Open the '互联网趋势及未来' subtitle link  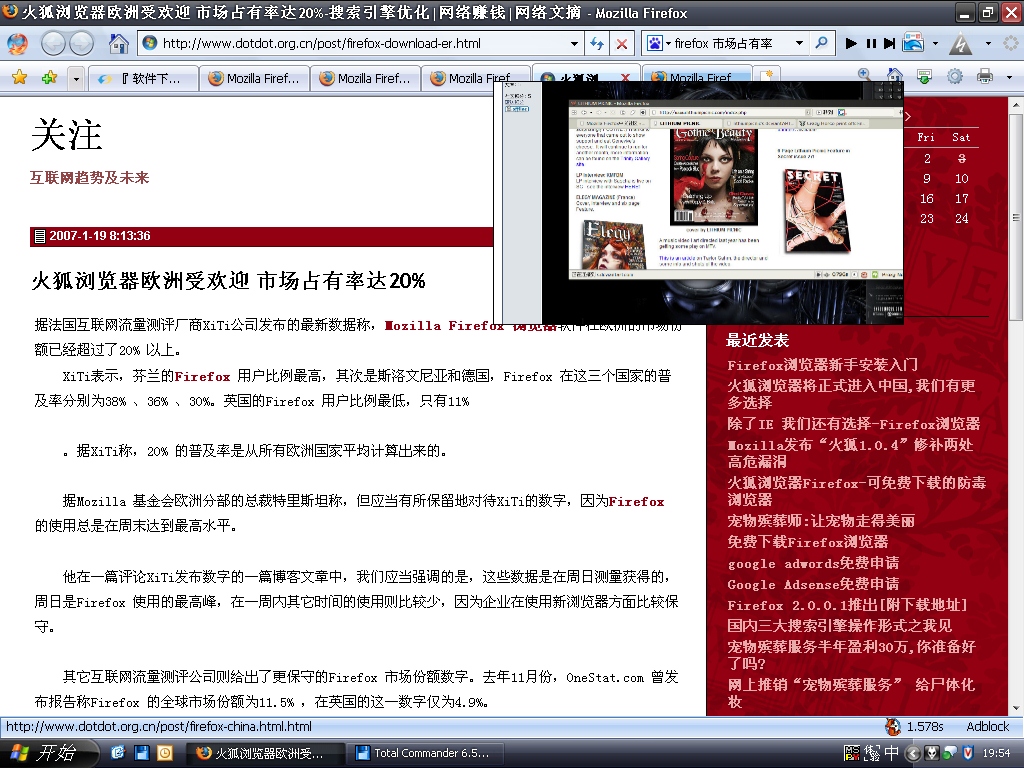point(89,178)
